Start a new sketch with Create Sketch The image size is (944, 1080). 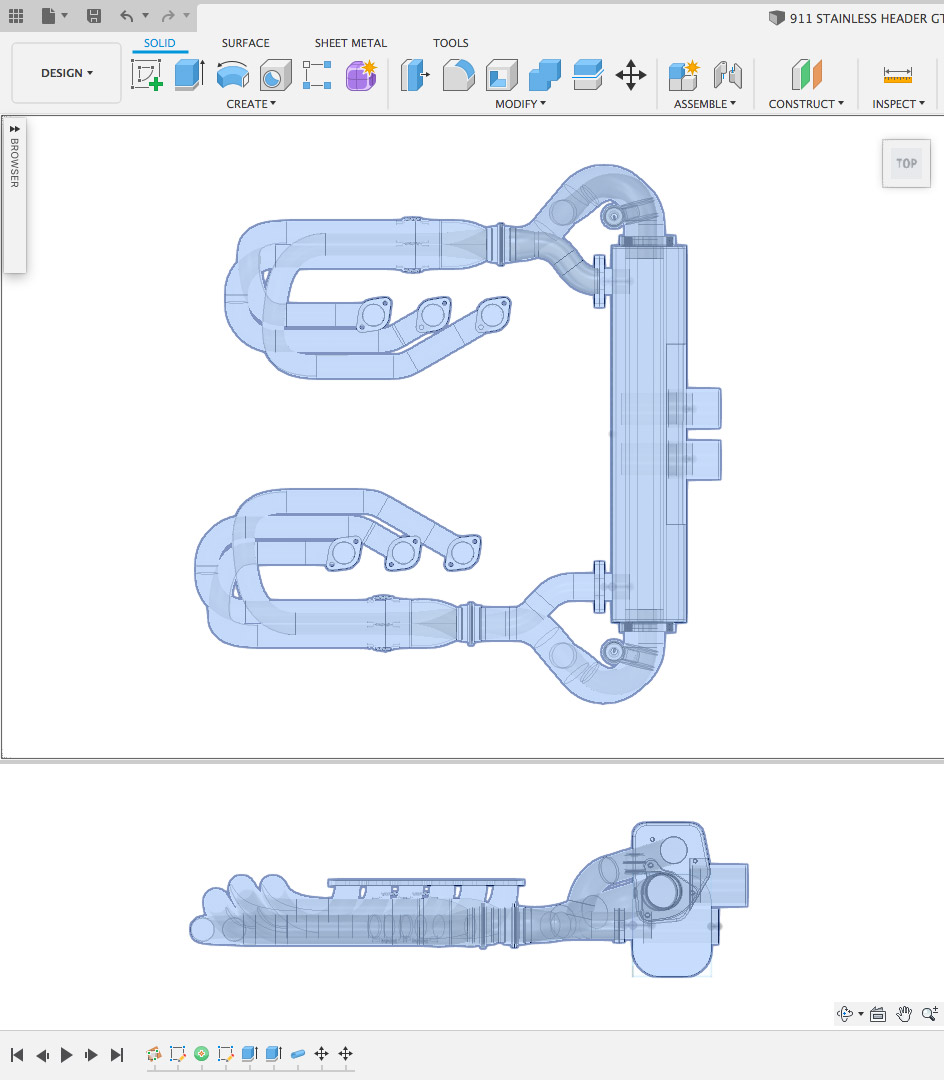147,74
